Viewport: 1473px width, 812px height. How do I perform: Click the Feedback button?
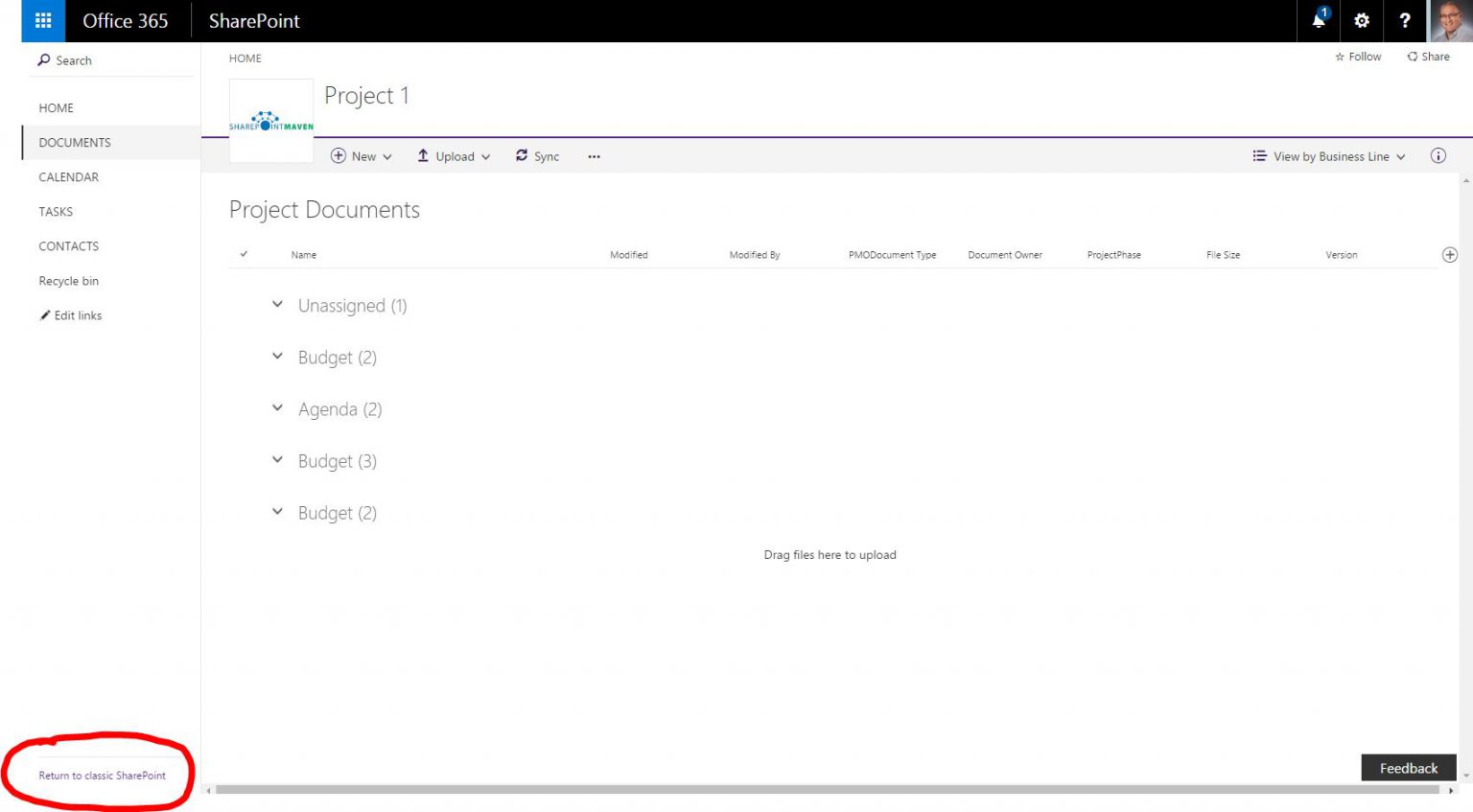[1408, 767]
